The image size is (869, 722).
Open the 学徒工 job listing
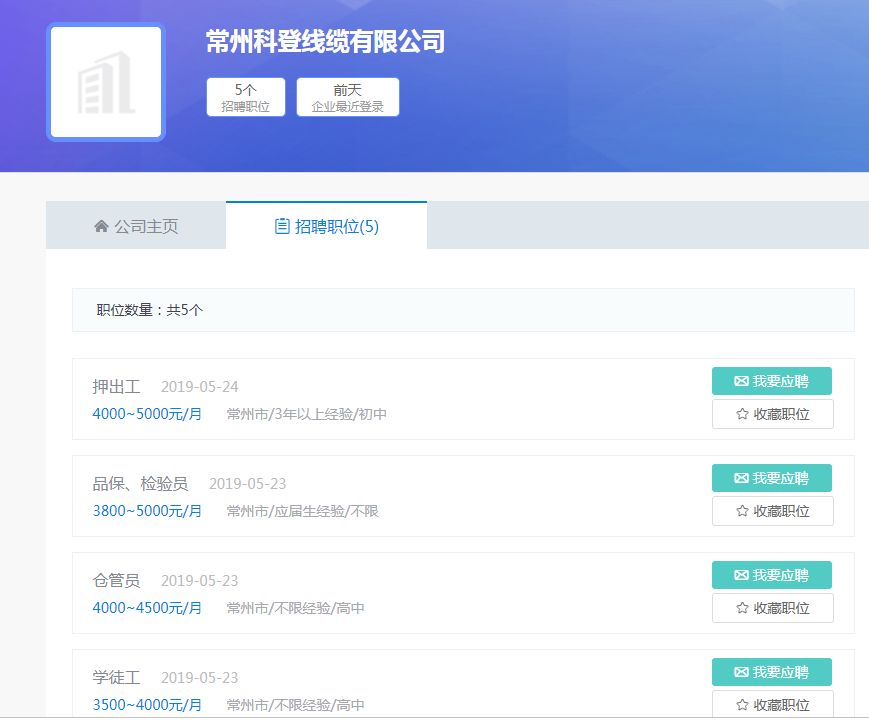click(117, 678)
